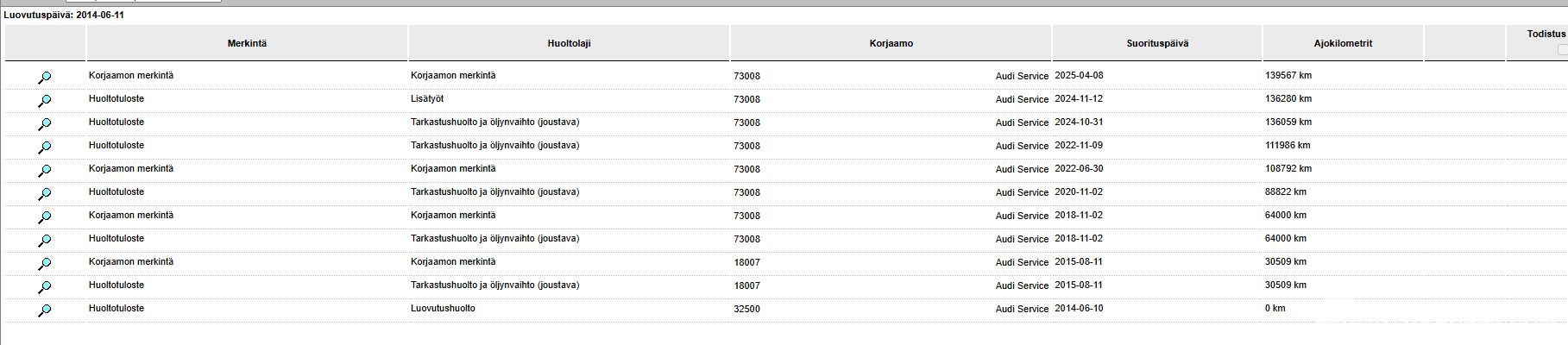
Task: Open magnifier for 2015-08-11 Huoltotuloste row
Action: (45, 287)
